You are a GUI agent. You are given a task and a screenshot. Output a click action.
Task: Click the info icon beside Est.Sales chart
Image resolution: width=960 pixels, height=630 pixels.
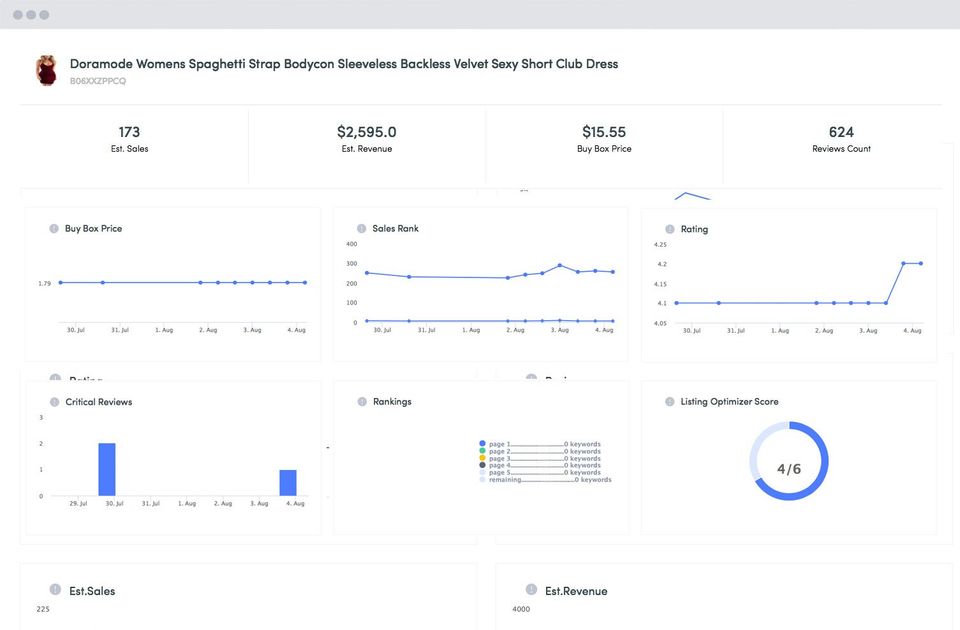tap(56, 591)
